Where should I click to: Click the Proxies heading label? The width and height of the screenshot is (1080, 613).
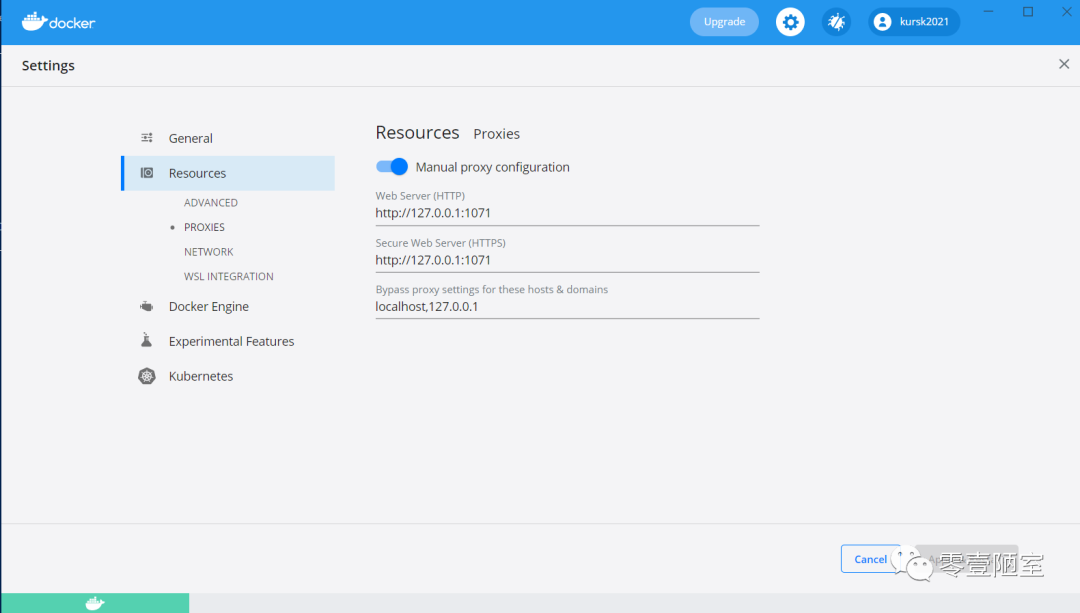coord(497,134)
